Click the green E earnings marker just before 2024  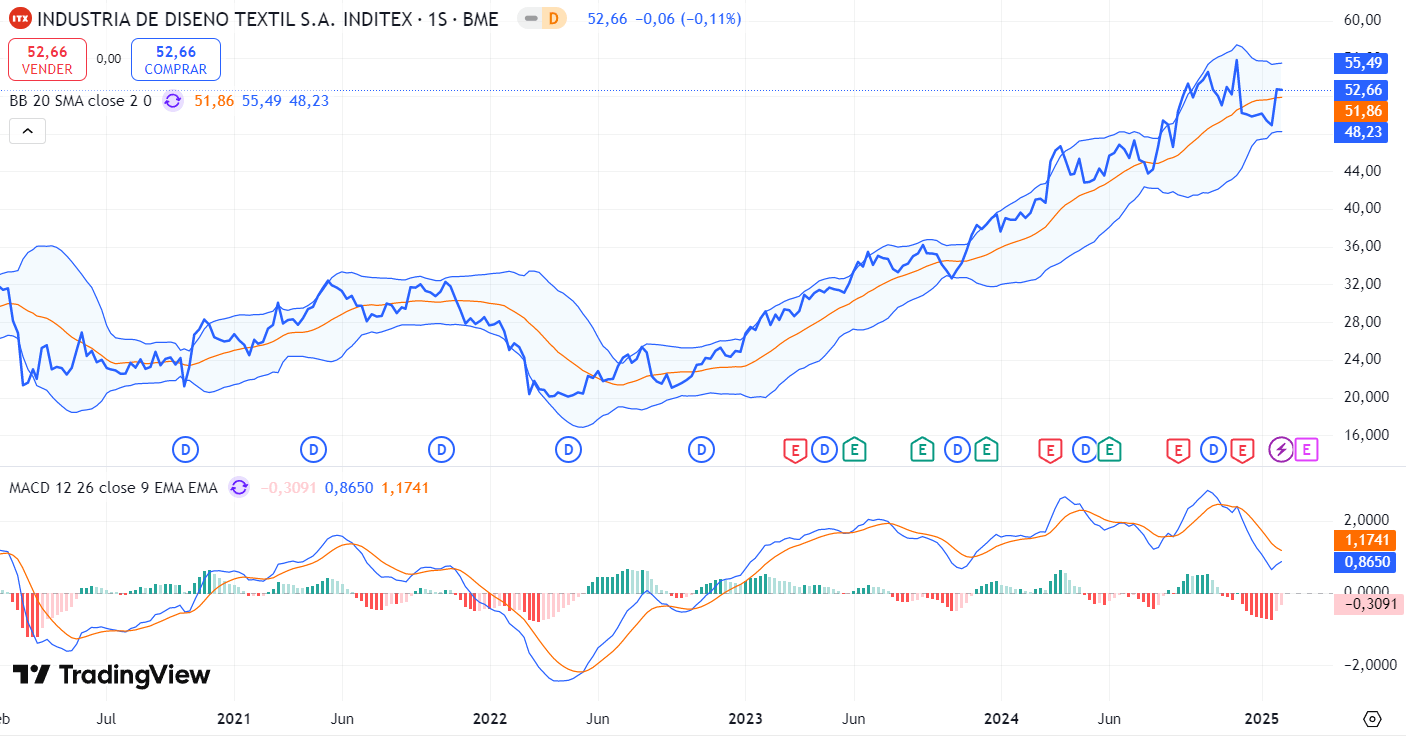pyautogui.click(x=987, y=450)
